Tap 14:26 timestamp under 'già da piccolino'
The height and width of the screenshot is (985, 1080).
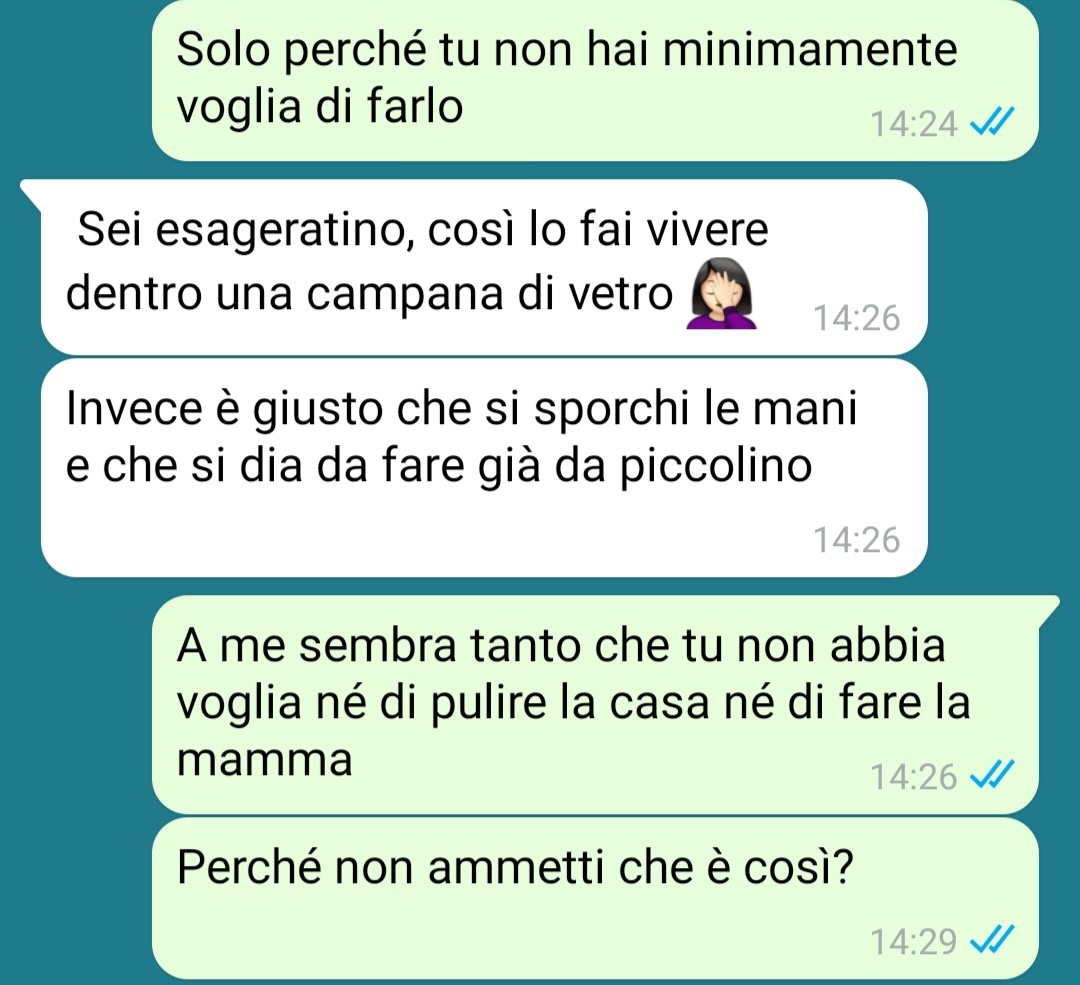857,539
